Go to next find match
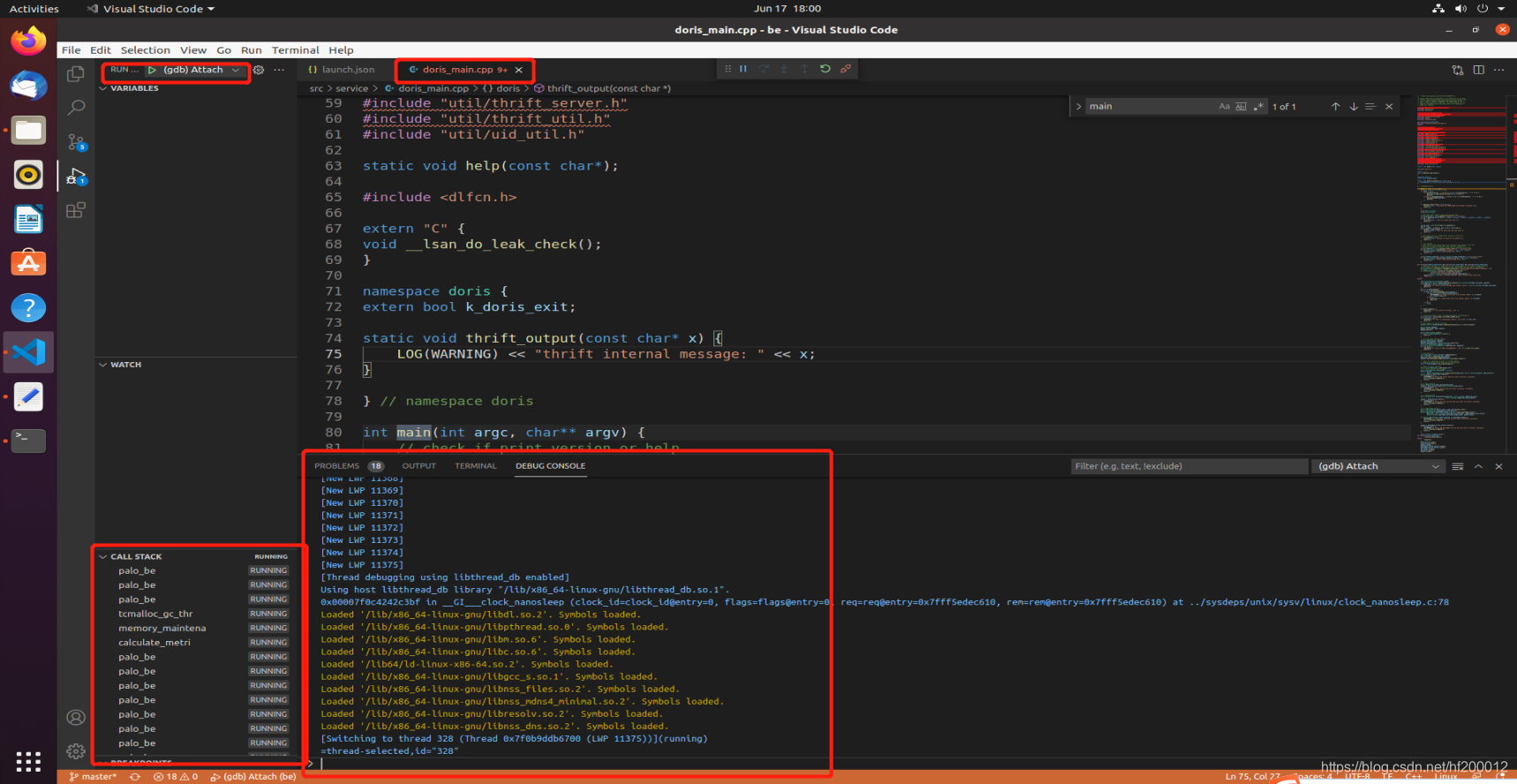 click(x=1353, y=106)
